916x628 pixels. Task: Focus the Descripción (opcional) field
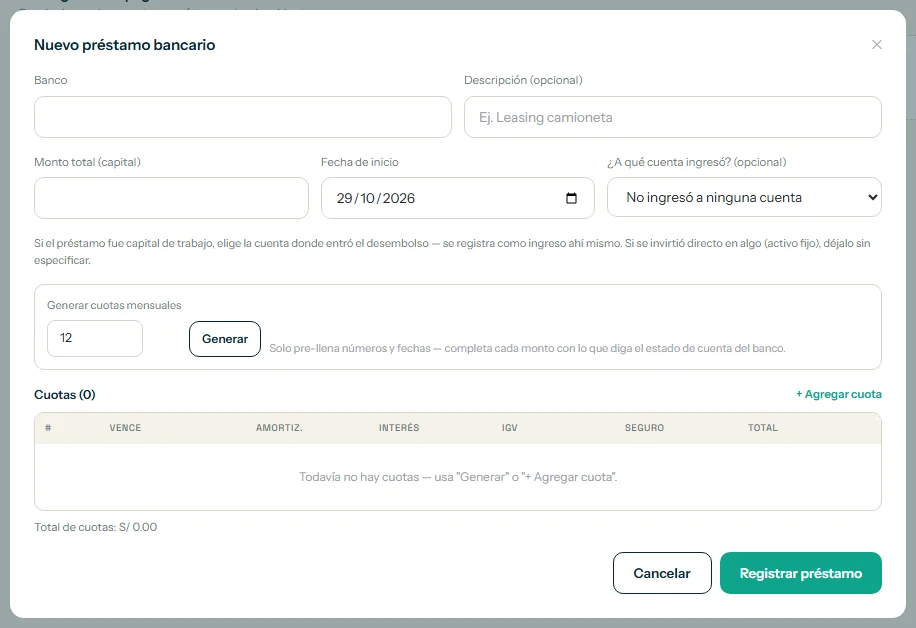[x=672, y=117]
